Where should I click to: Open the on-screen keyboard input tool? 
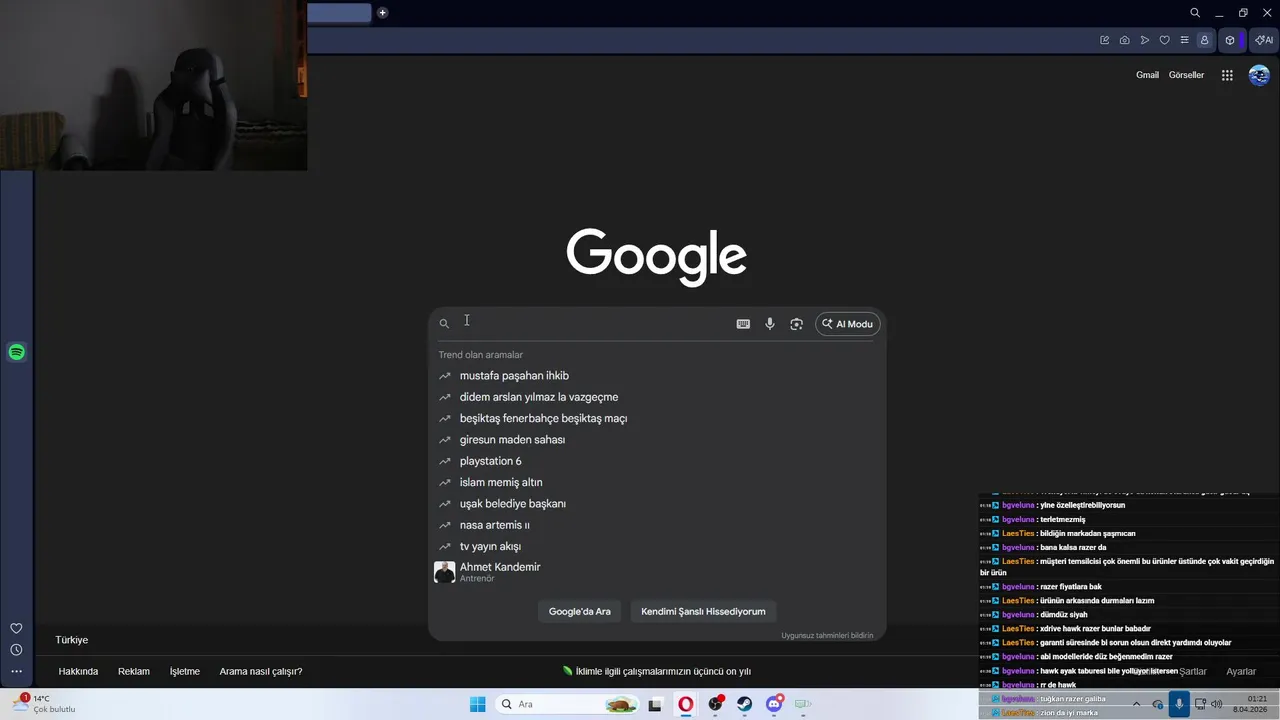[743, 324]
